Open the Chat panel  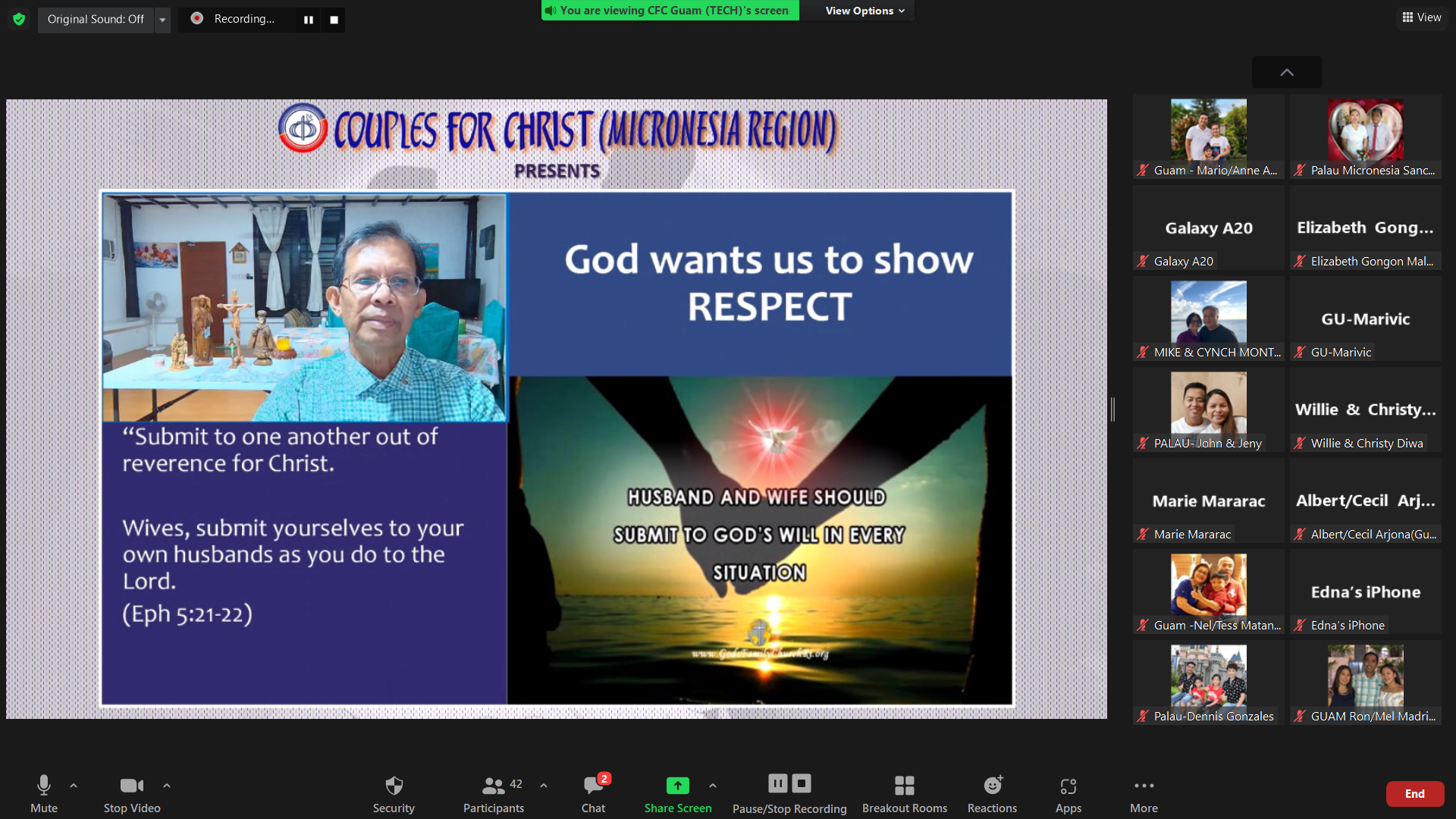(x=594, y=793)
